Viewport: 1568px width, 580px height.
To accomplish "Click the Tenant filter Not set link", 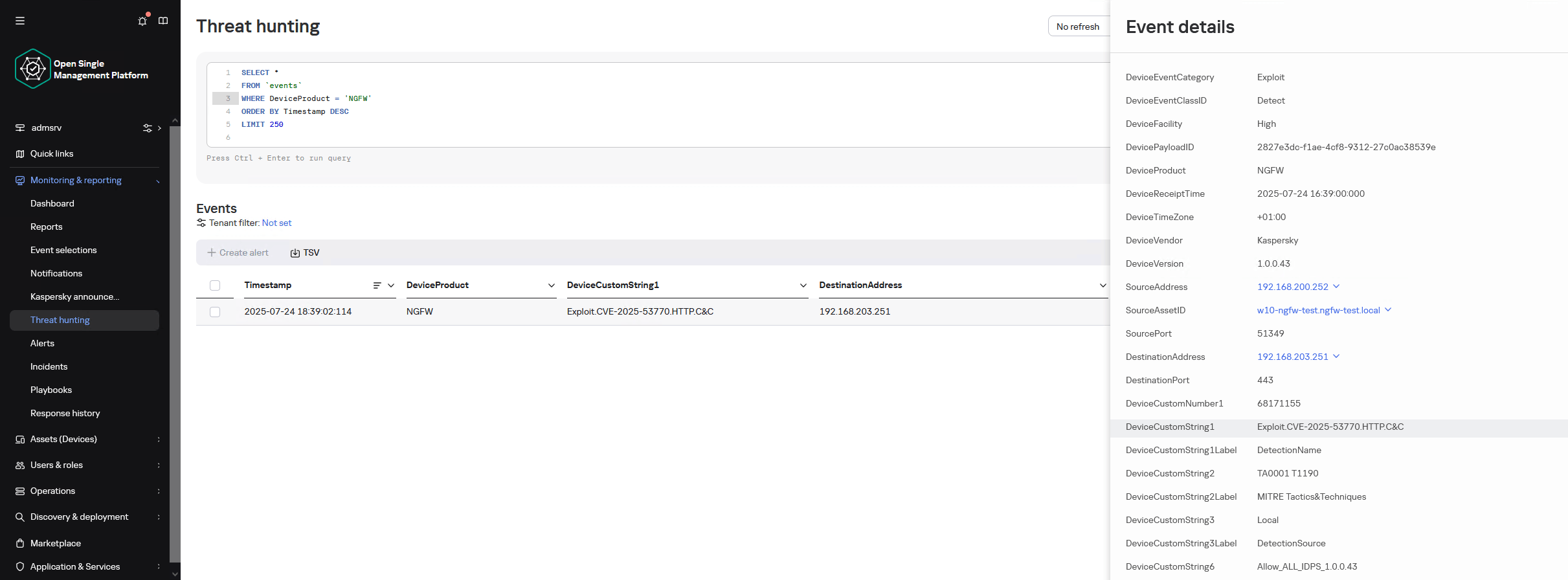I will (276, 223).
